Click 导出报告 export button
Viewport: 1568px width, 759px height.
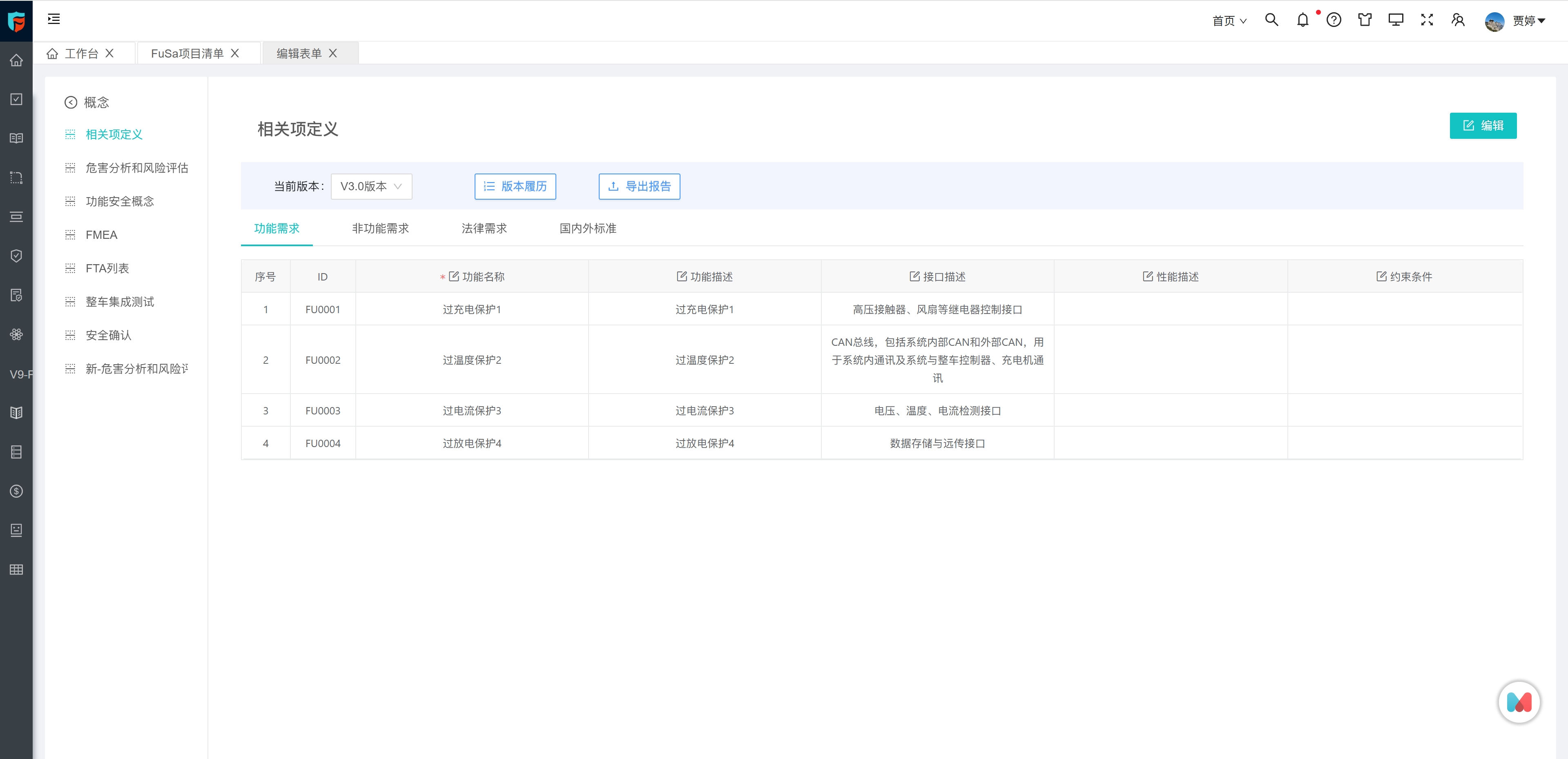639,186
